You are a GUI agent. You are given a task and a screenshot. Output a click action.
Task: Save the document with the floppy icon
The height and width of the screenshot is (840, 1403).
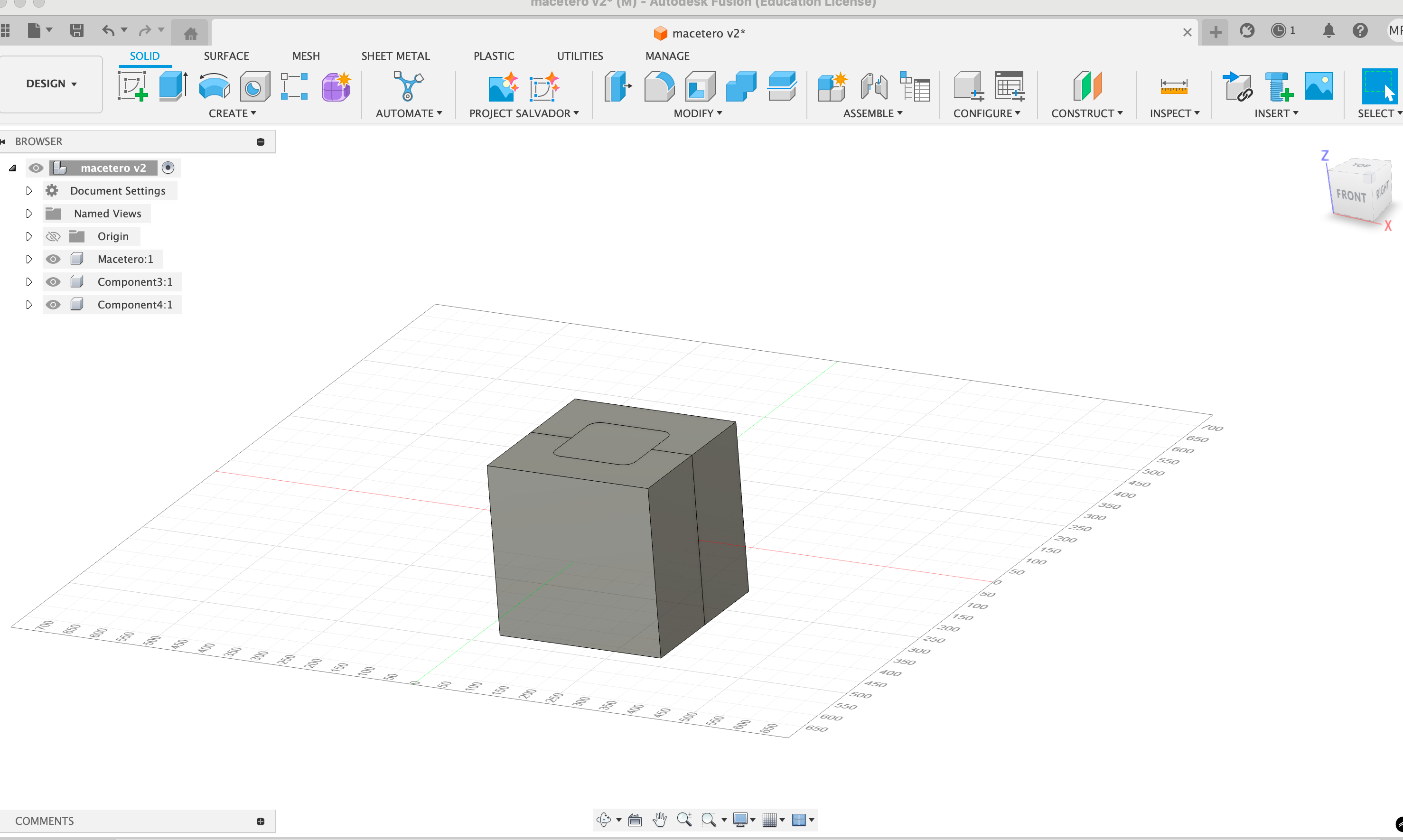pyautogui.click(x=76, y=30)
